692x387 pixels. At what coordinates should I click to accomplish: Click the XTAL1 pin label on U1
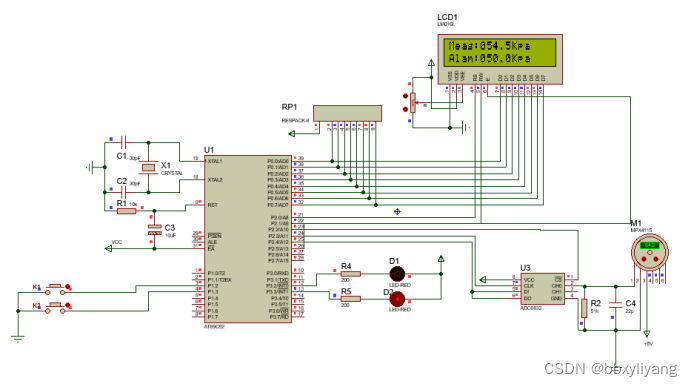[215, 162]
